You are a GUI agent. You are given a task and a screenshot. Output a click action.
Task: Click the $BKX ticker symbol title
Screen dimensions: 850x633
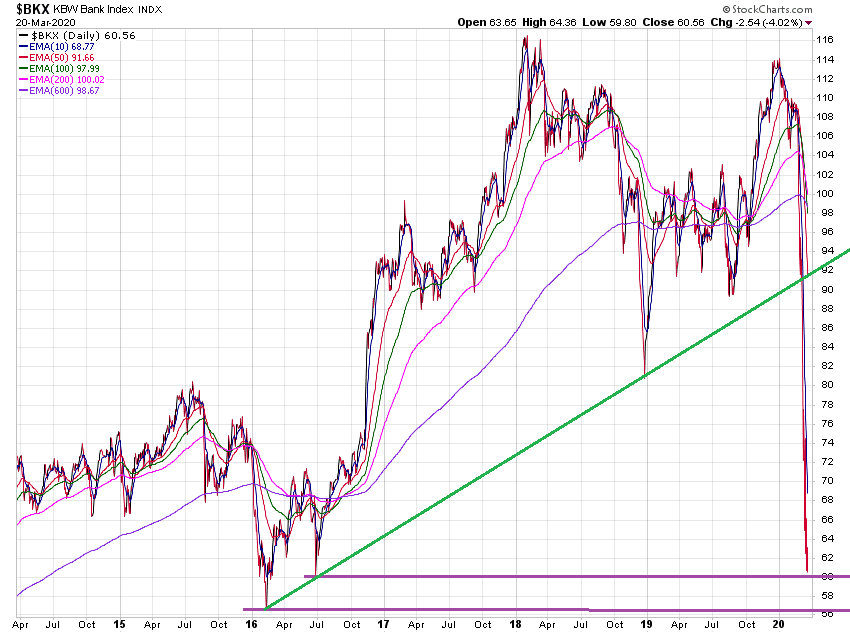(x=33, y=9)
